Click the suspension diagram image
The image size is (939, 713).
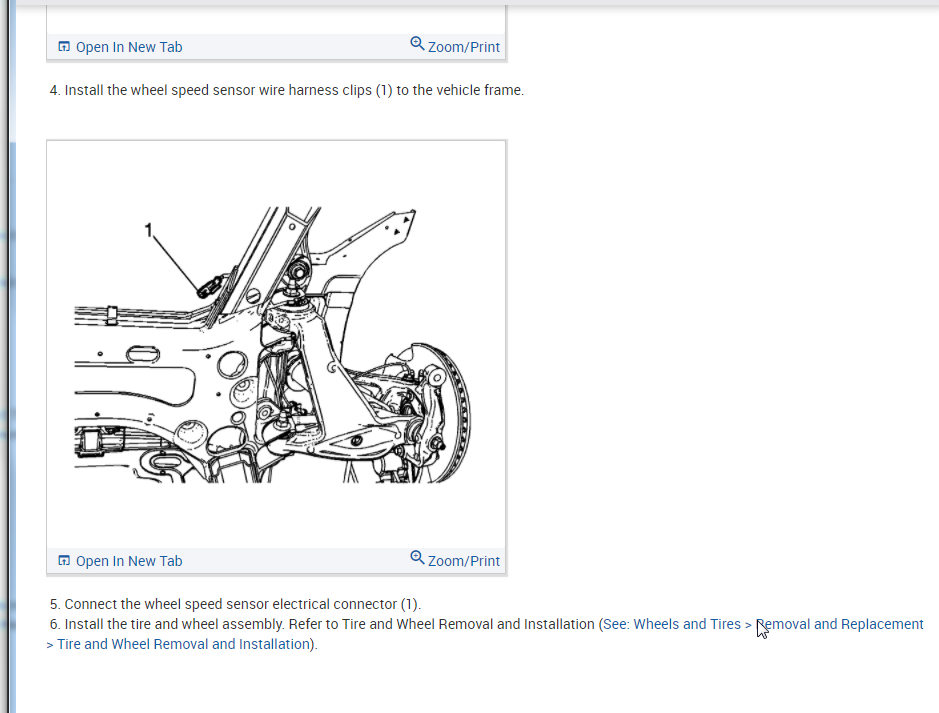click(272, 345)
